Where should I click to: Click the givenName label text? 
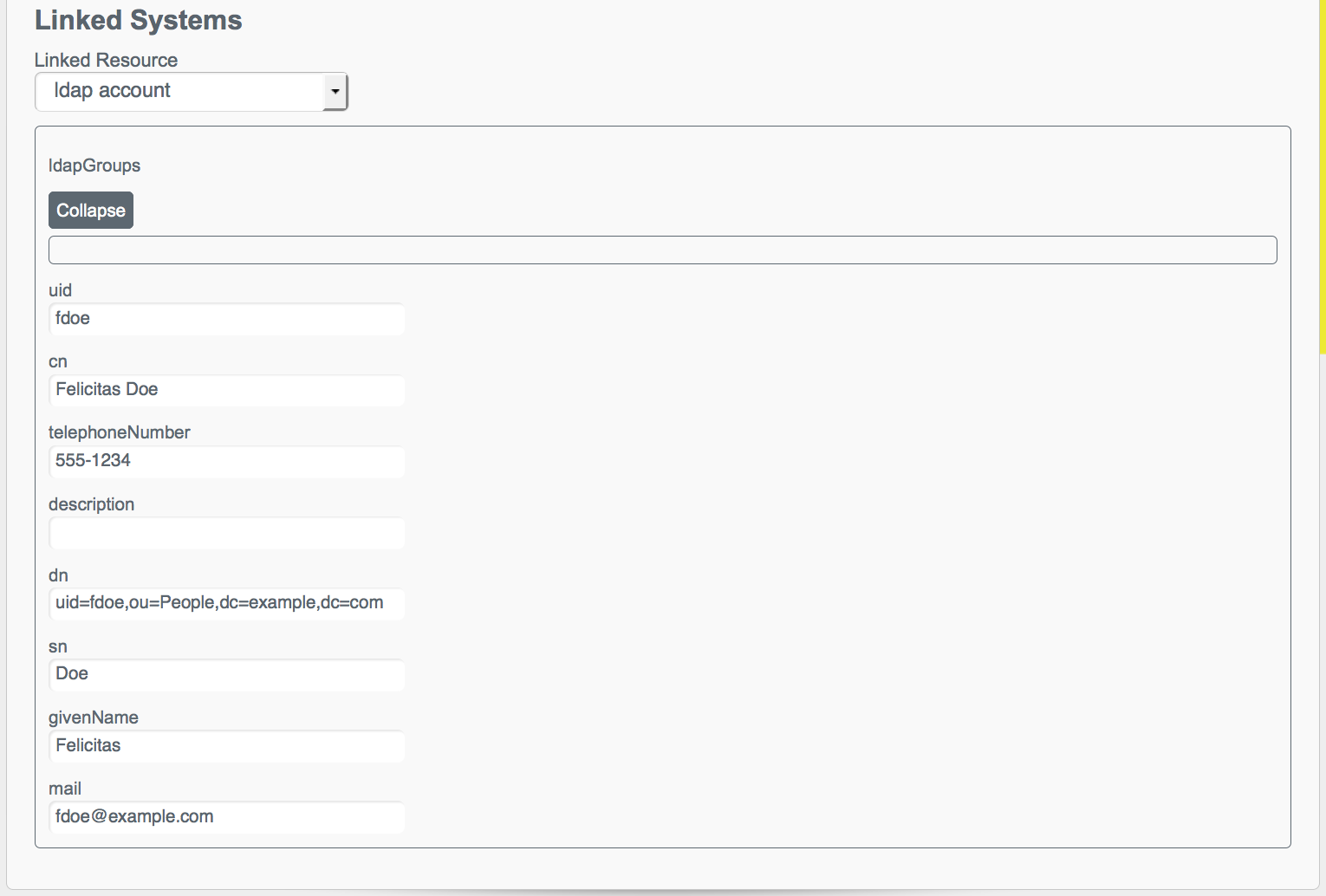[94, 717]
